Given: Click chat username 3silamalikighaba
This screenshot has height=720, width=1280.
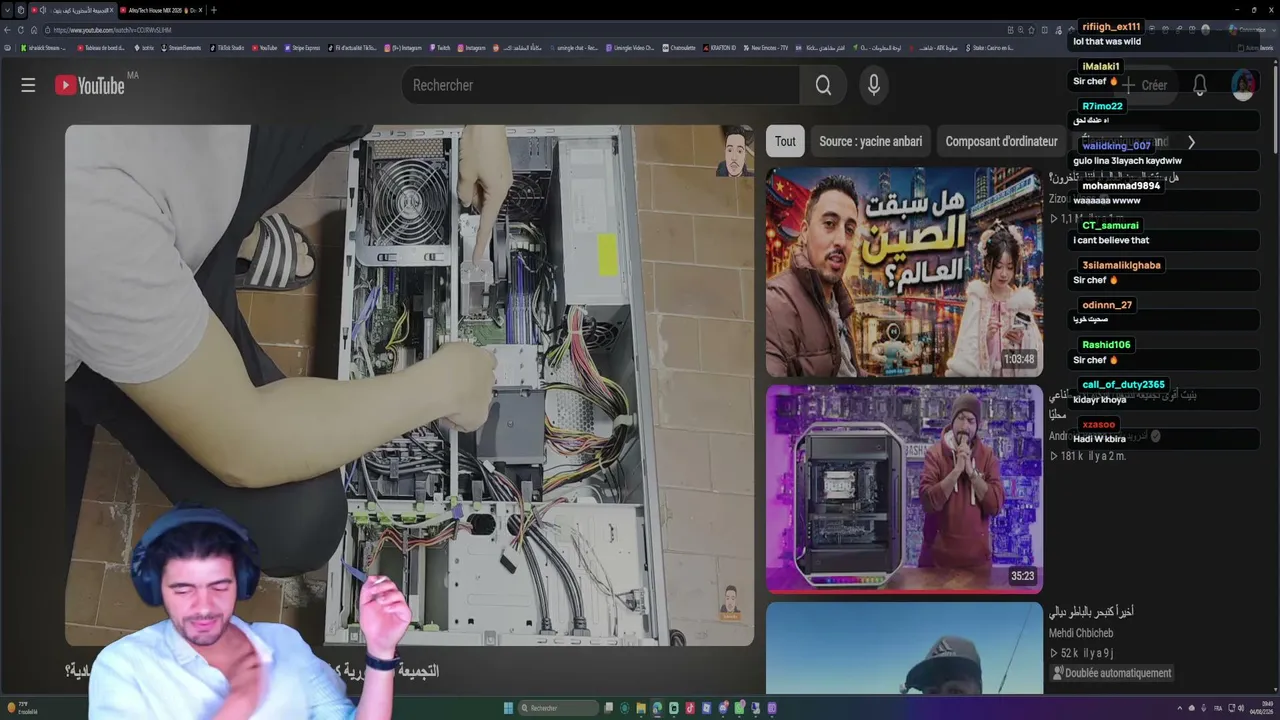Looking at the screenshot, I should pyautogui.click(x=1121, y=265).
